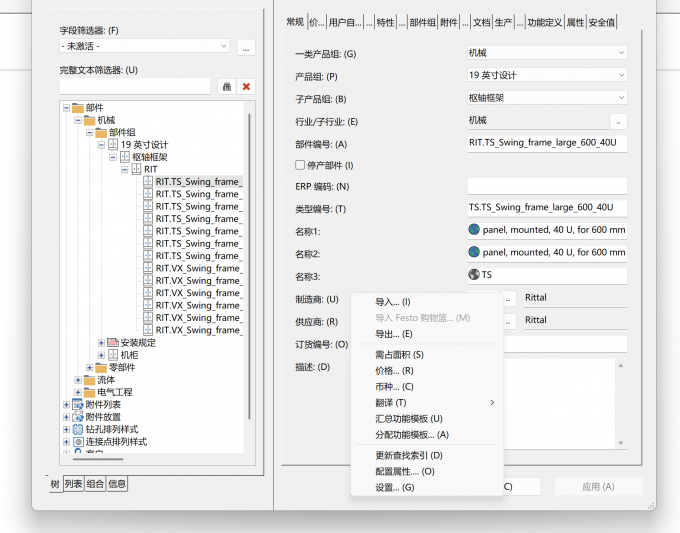Select the first RIT.TS_Swing_frame part entry
Image resolution: width=680 pixels, height=533 pixels.
click(x=199, y=182)
